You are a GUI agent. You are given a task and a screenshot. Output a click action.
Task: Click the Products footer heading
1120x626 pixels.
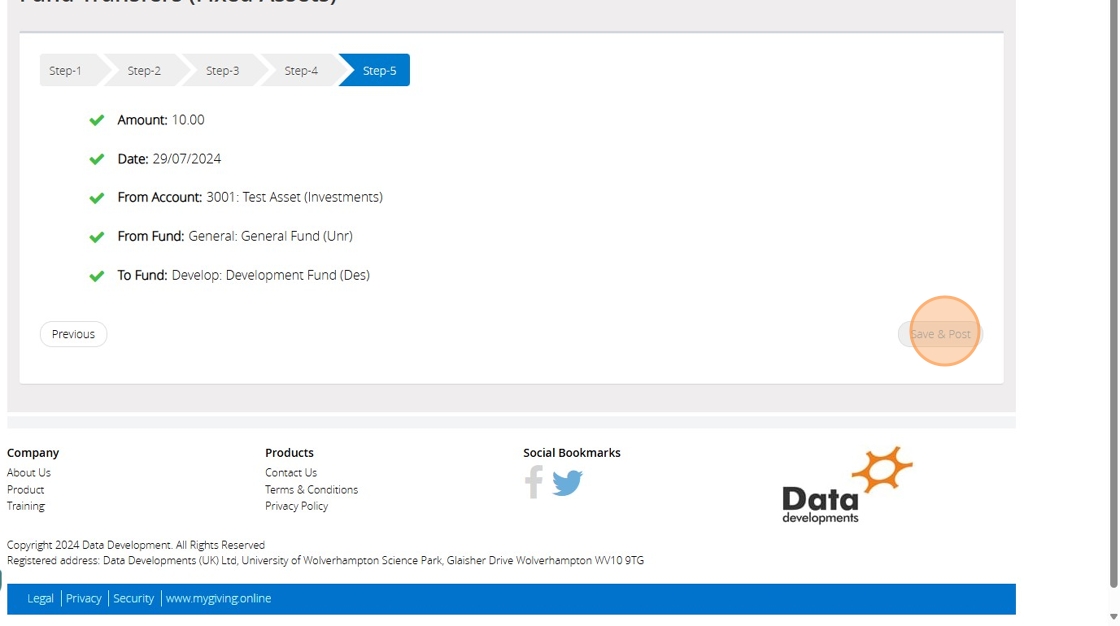click(x=289, y=452)
